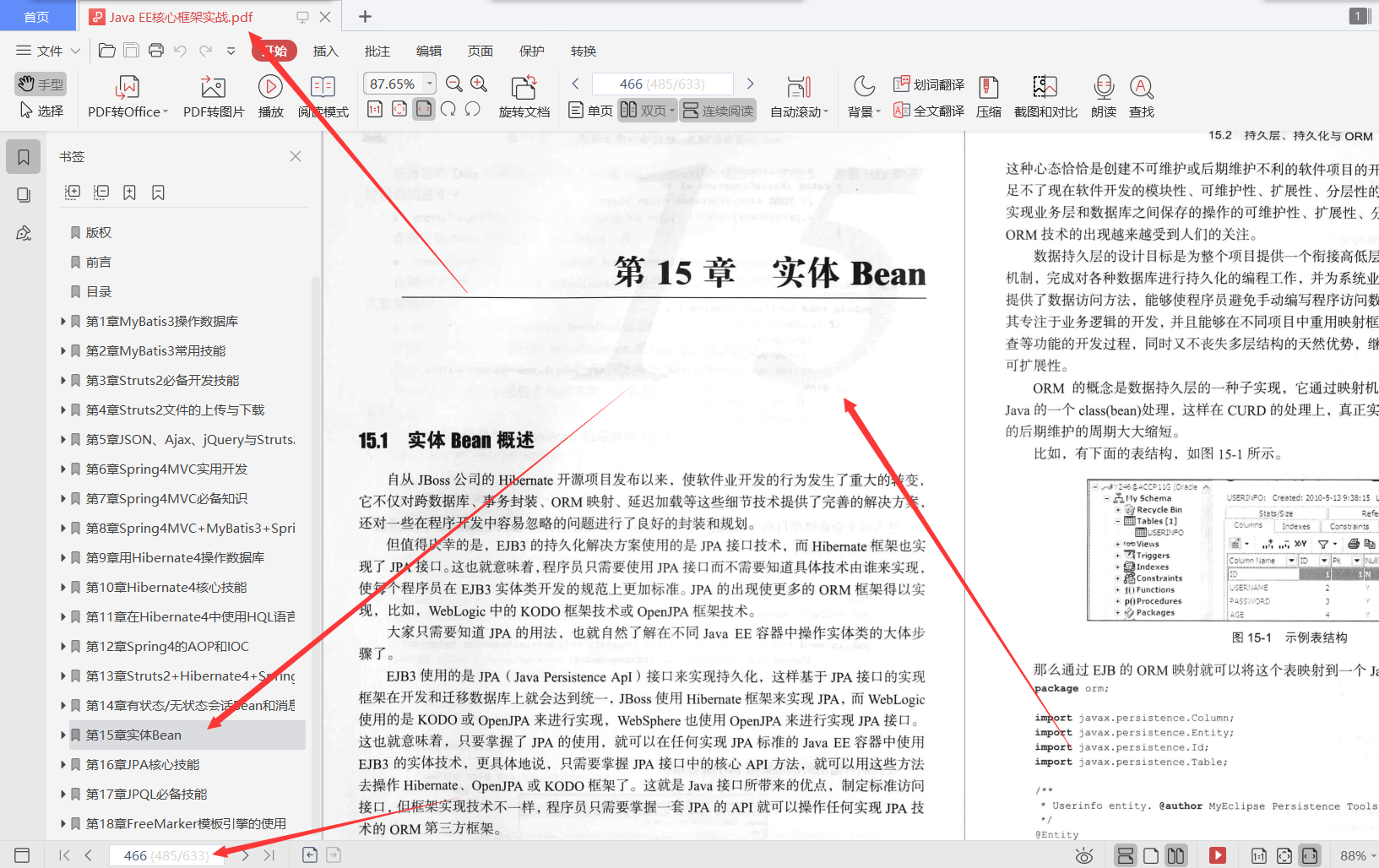Toggle 连续阅读 continuous reading
The image size is (1379, 868).
pyautogui.click(x=718, y=111)
